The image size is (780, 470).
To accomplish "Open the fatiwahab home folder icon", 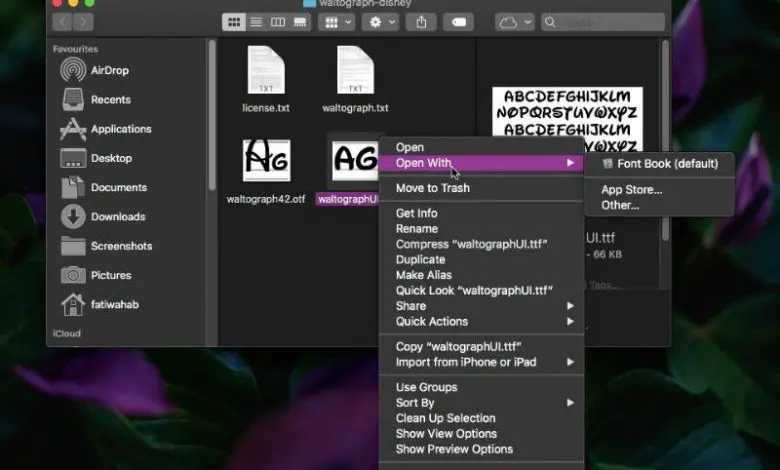I will pos(73,304).
